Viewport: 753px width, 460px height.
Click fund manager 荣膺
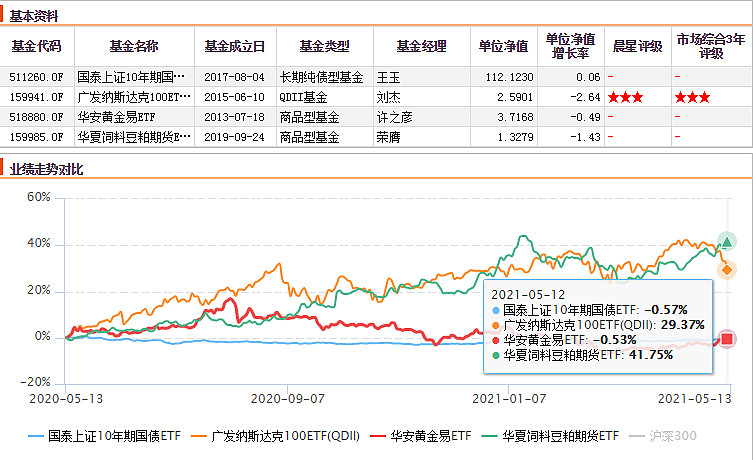[x=388, y=137]
